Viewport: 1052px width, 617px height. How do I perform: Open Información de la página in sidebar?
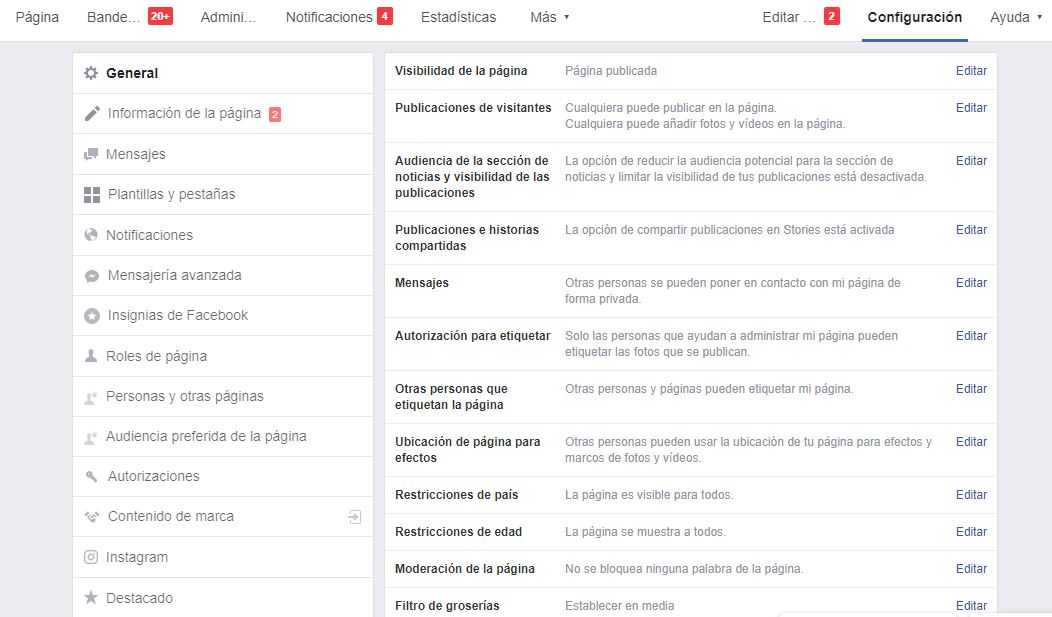223,113
